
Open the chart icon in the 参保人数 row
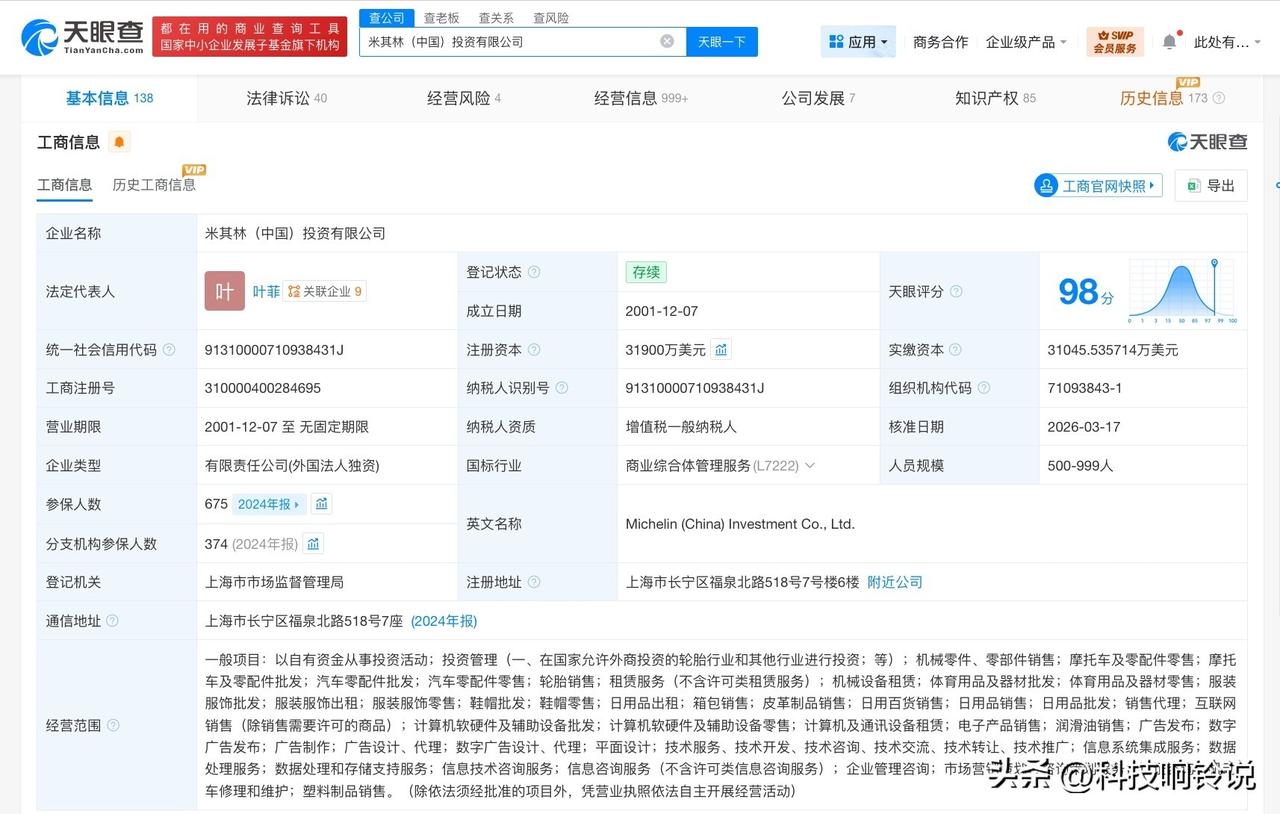321,504
